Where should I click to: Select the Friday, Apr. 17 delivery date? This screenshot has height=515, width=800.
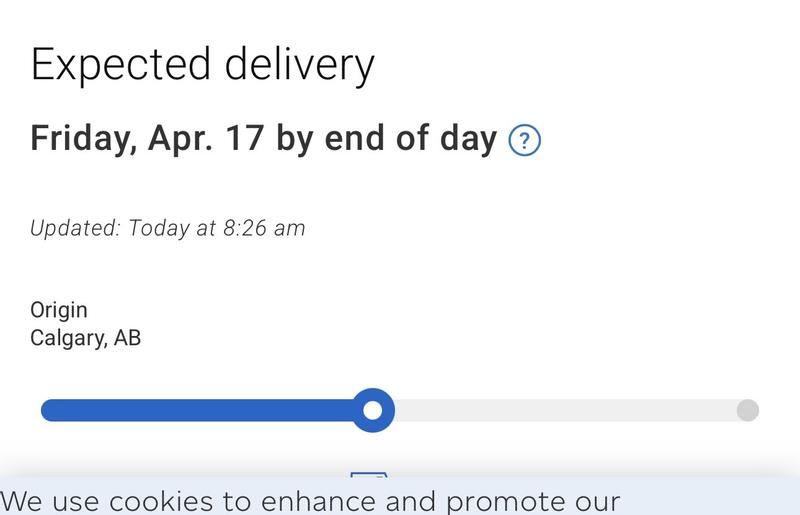click(147, 139)
